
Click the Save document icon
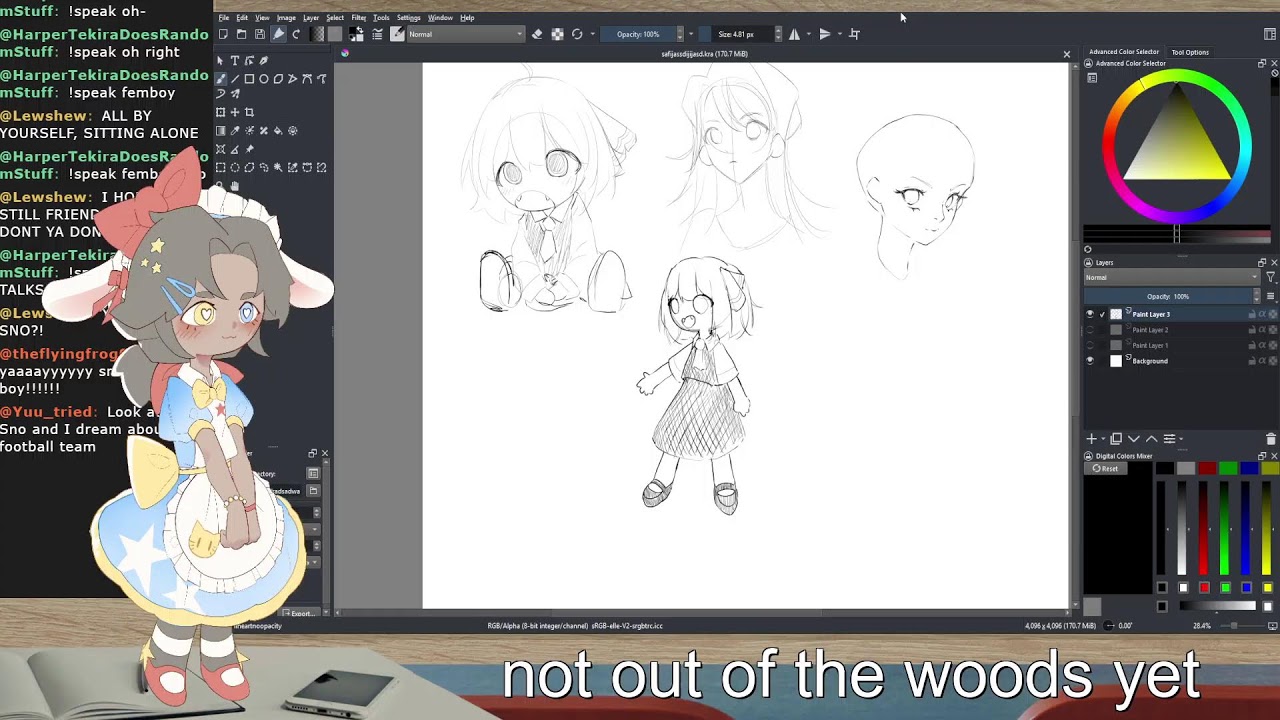pyautogui.click(x=260, y=34)
